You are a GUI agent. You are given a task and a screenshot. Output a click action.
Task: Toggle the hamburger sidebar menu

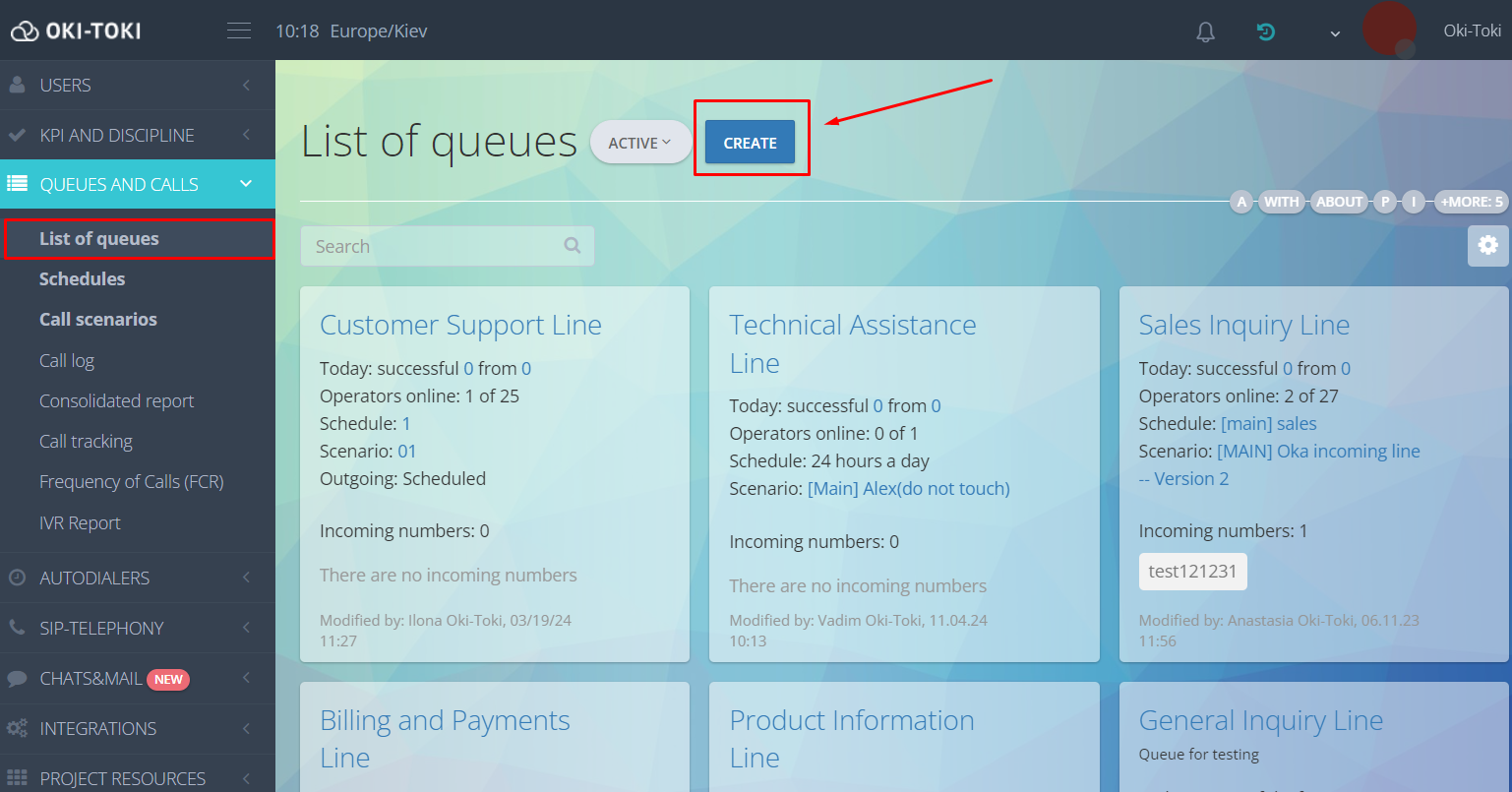[x=239, y=30]
